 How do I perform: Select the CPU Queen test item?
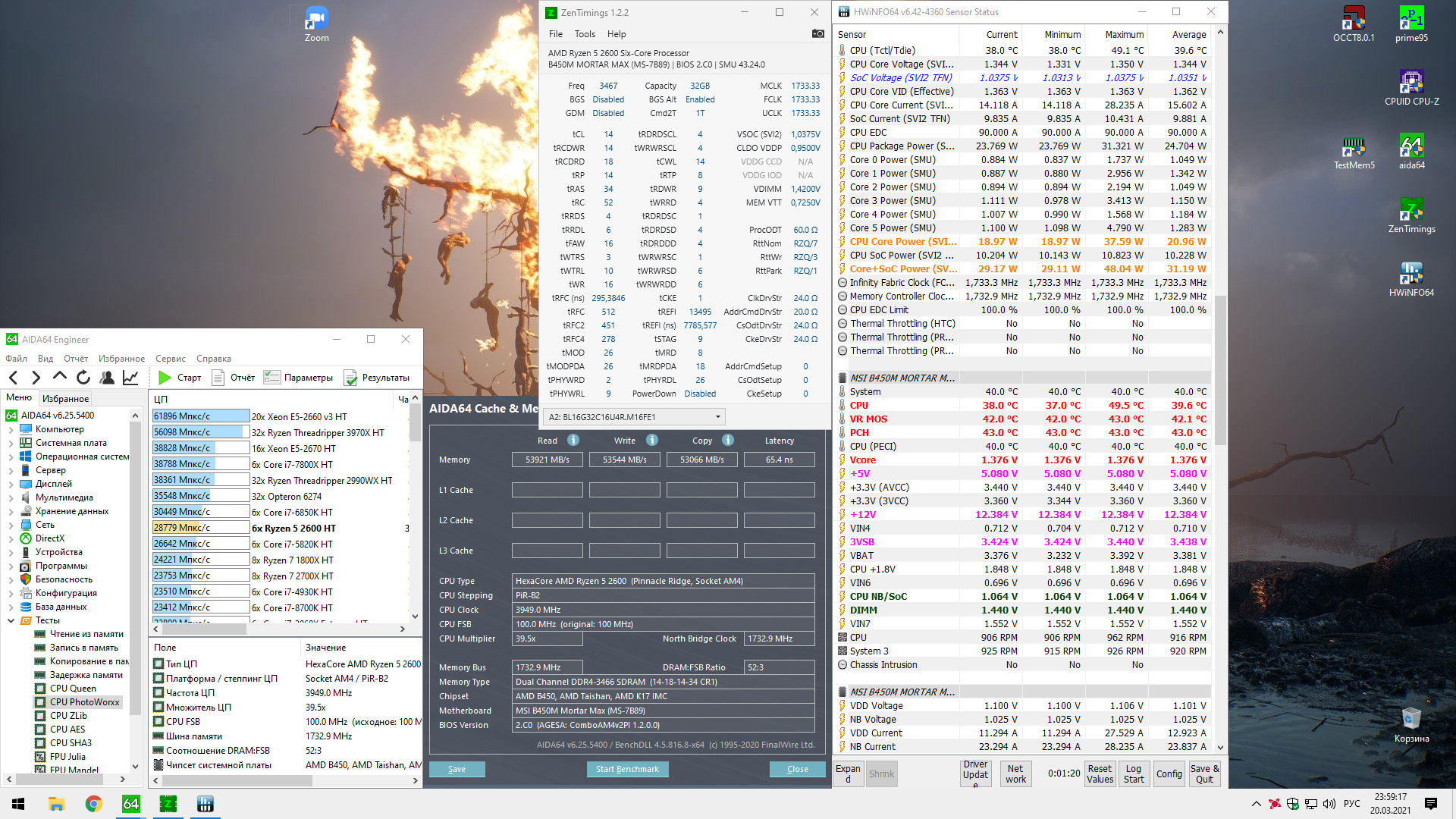(x=73, y=689)
